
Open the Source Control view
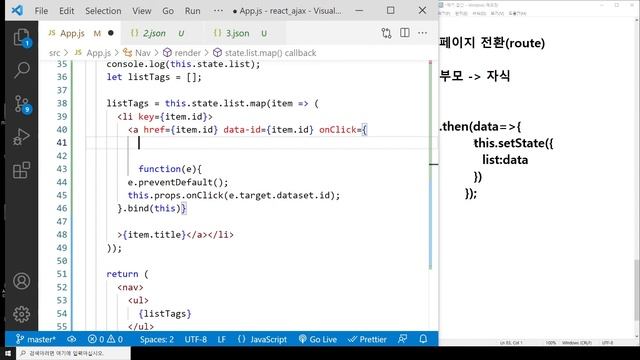[x=22, y=104]
